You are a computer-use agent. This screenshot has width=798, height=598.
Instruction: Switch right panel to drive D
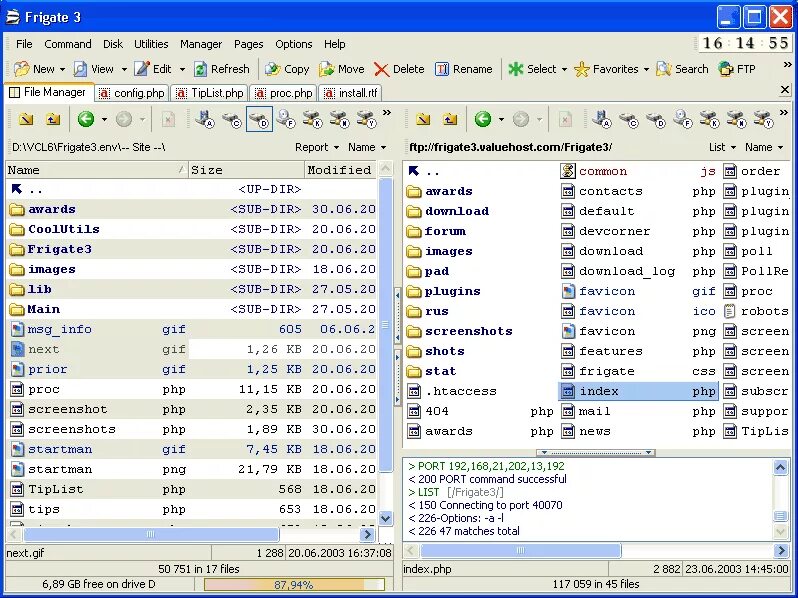pyautogui.click(x=656, y=119)
